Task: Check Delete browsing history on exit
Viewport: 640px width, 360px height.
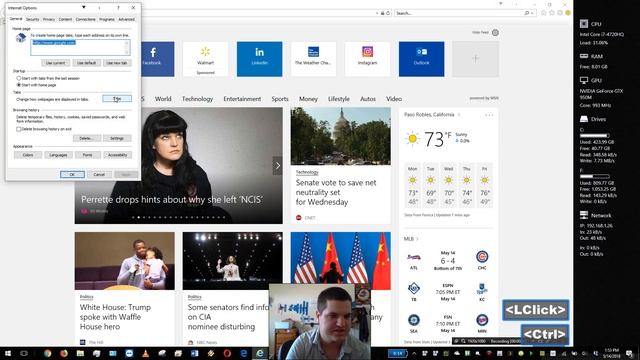Action: [19, 129]
